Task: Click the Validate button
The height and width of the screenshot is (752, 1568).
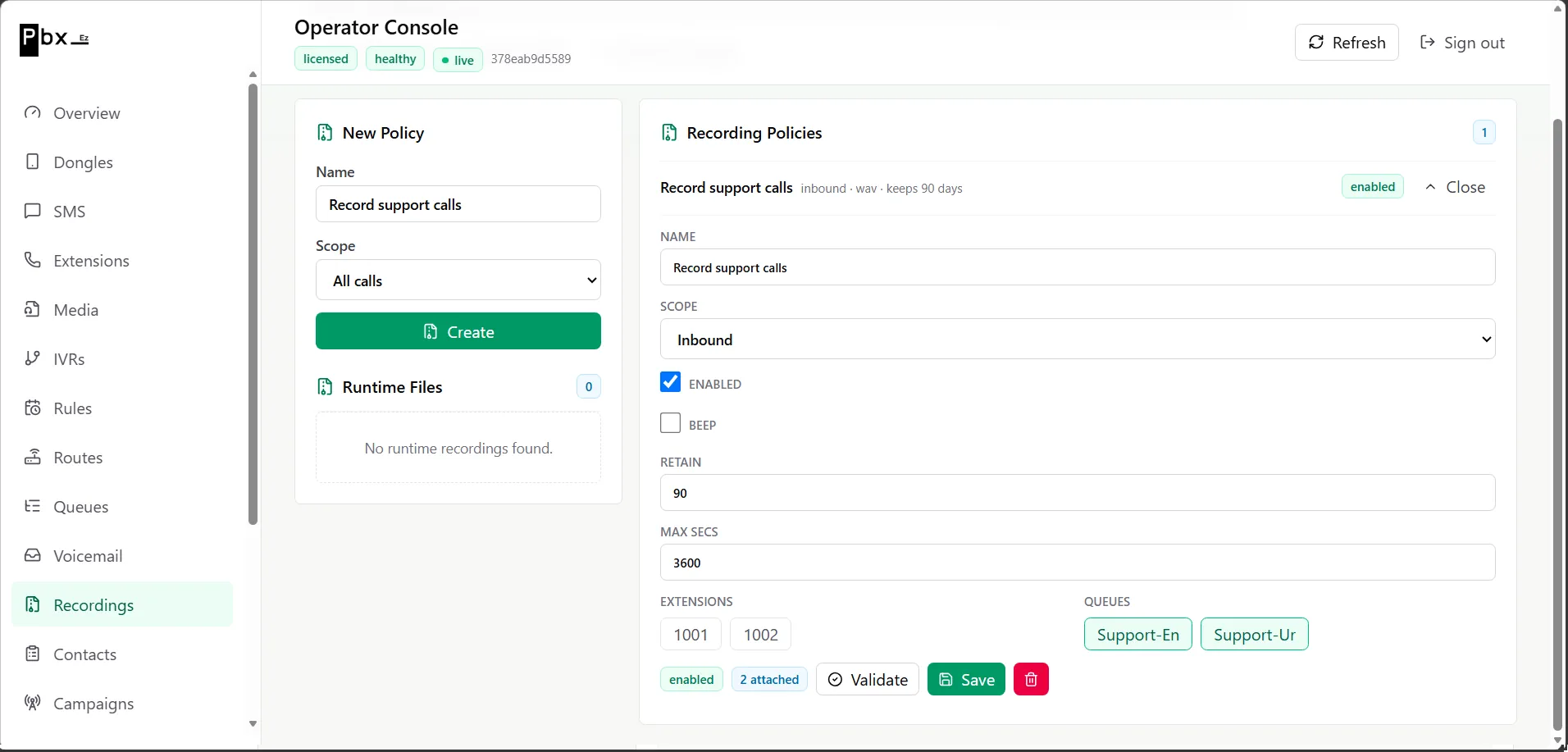Action: click(868, 679)
